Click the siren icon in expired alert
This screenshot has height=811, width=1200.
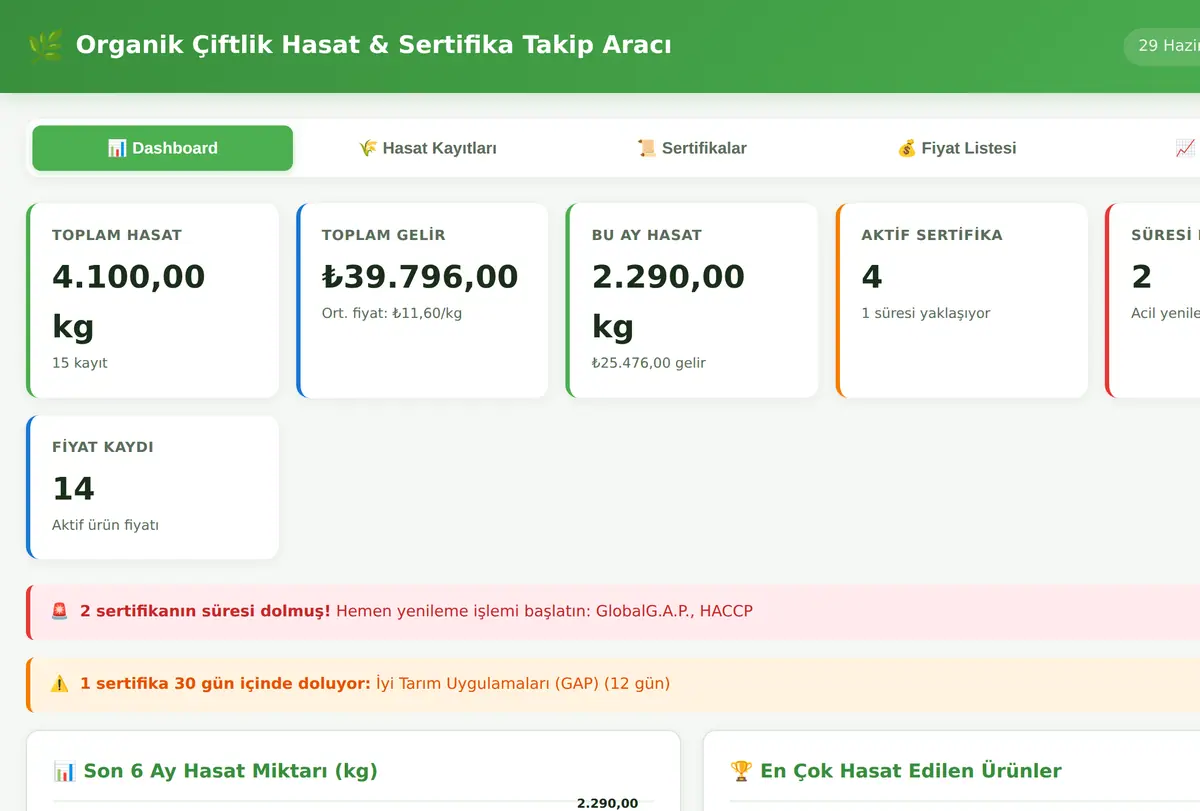60,611
